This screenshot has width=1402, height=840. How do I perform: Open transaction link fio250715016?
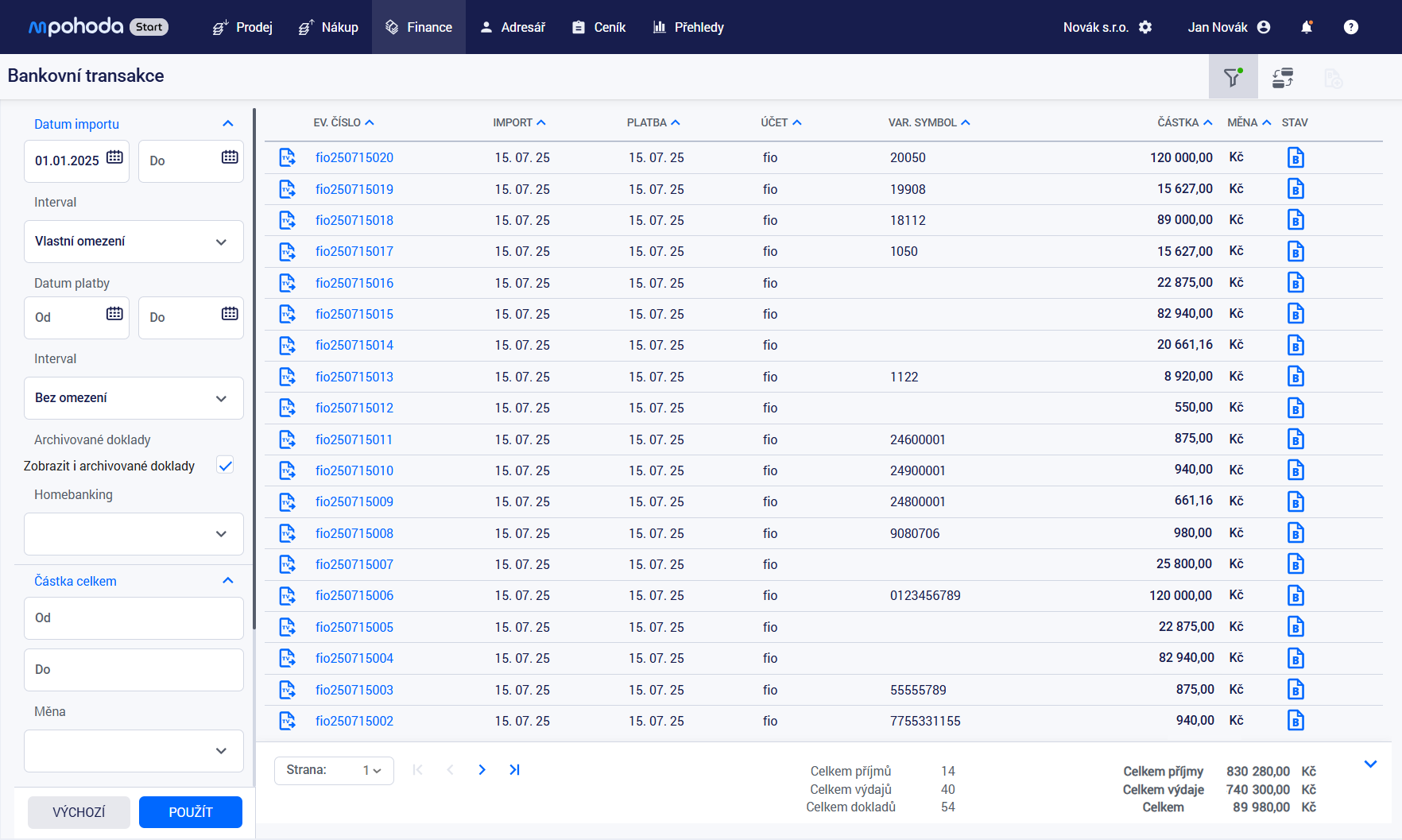tap(354, 283)
